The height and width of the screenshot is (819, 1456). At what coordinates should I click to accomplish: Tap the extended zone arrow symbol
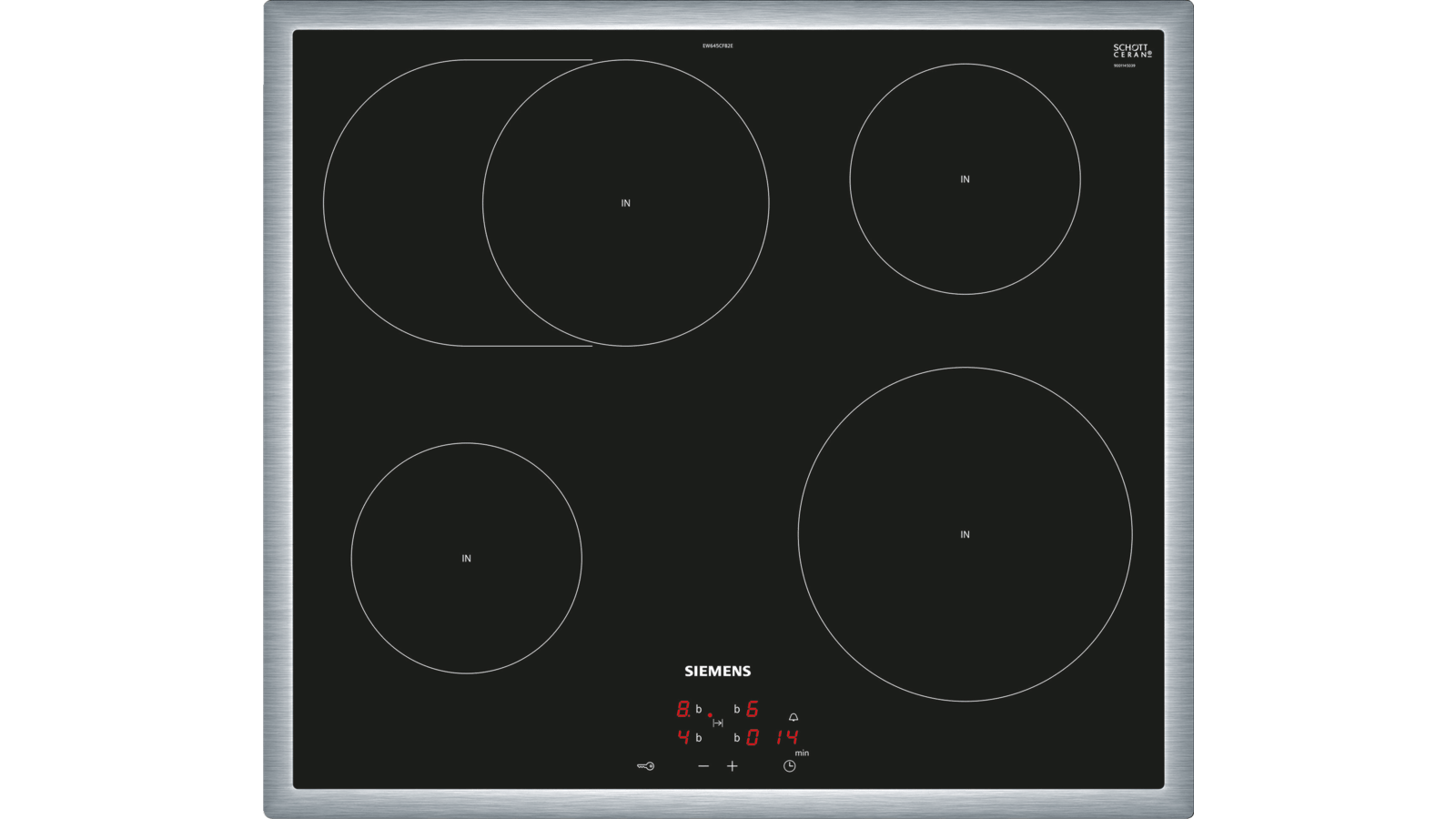tap(718, 723)
